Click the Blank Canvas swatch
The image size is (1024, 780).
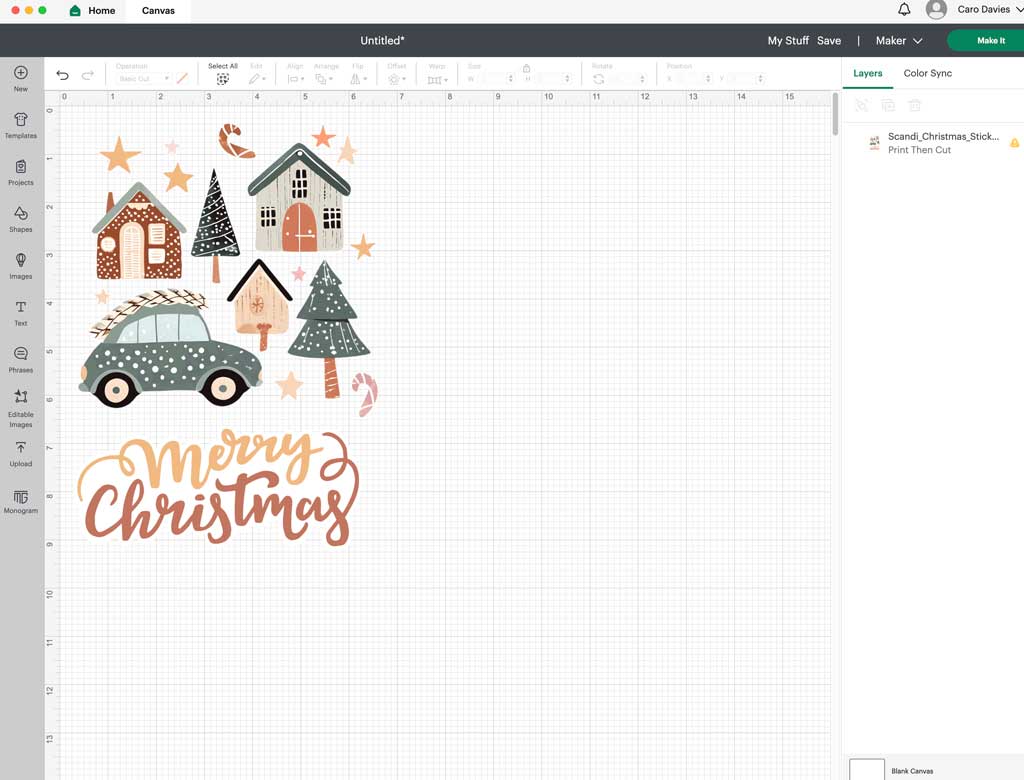pyautogui.click(x=867, y=770)
